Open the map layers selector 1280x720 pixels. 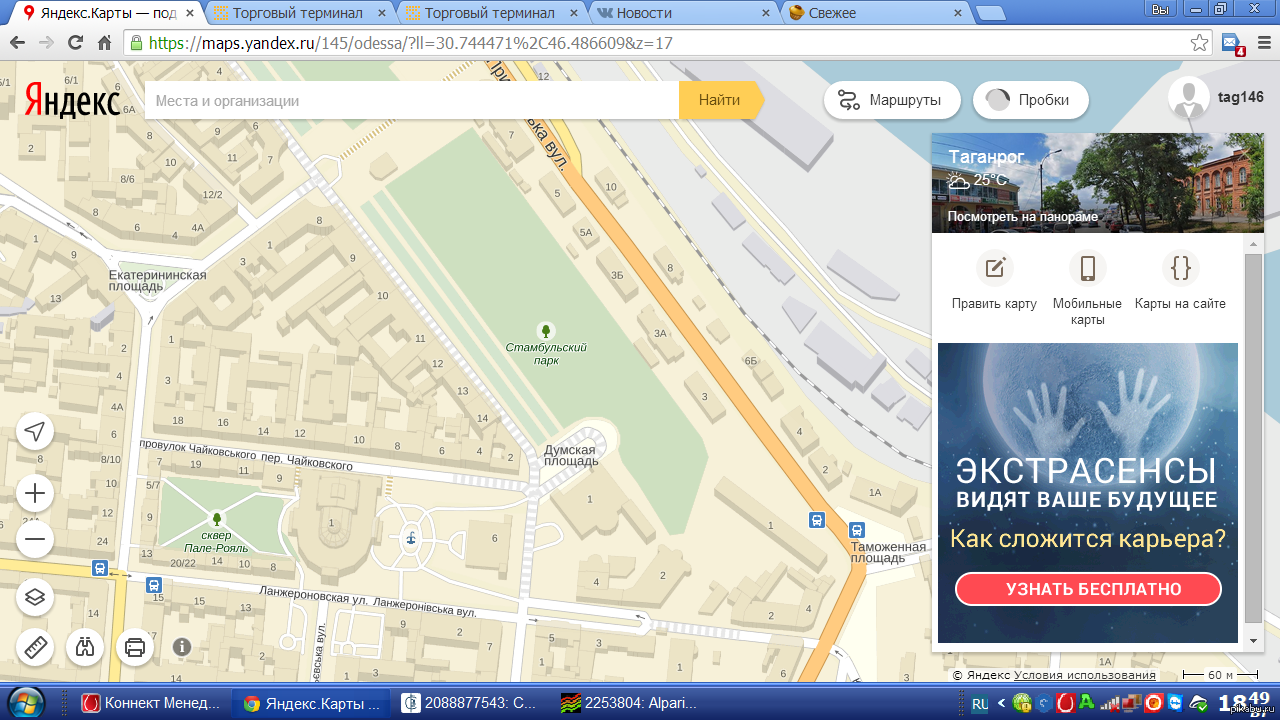pyautogui.click(x=35, y=597)
